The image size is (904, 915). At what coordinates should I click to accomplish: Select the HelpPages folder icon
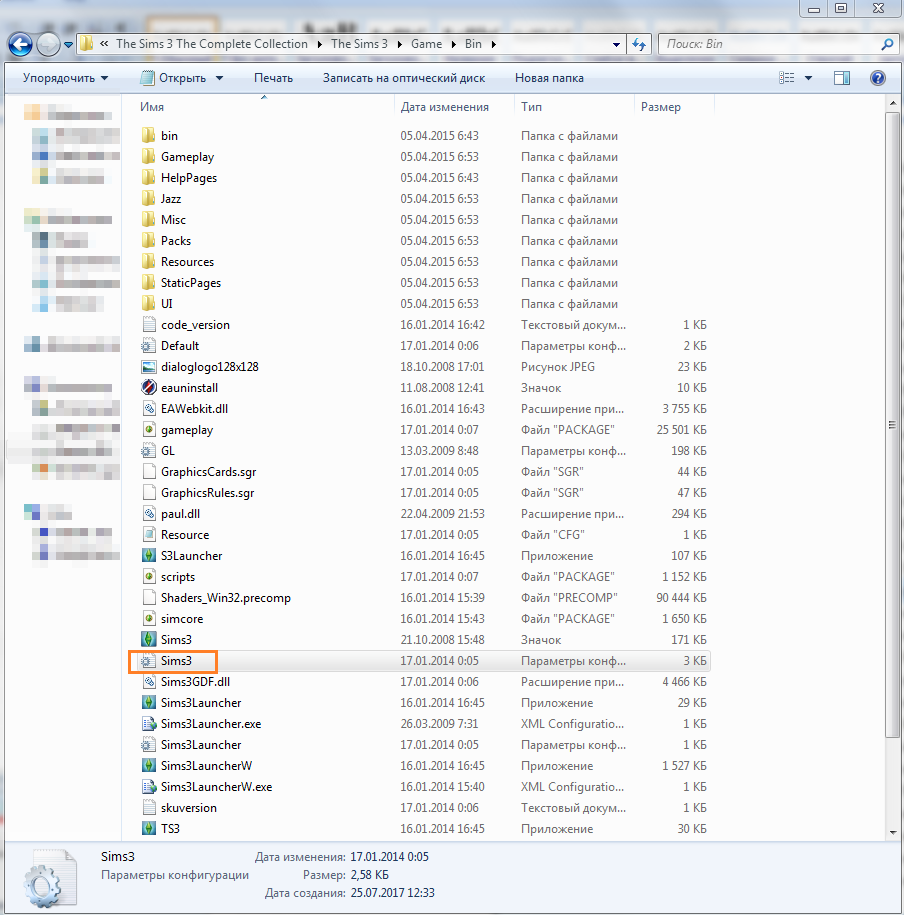click(149, 178)
